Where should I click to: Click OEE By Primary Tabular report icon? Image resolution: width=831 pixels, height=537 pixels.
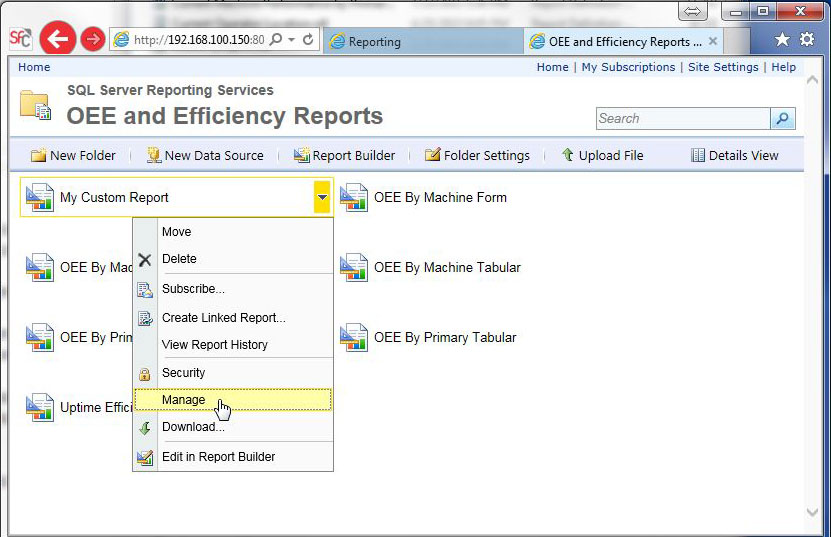pyautogui.click(x=353, y=337)
